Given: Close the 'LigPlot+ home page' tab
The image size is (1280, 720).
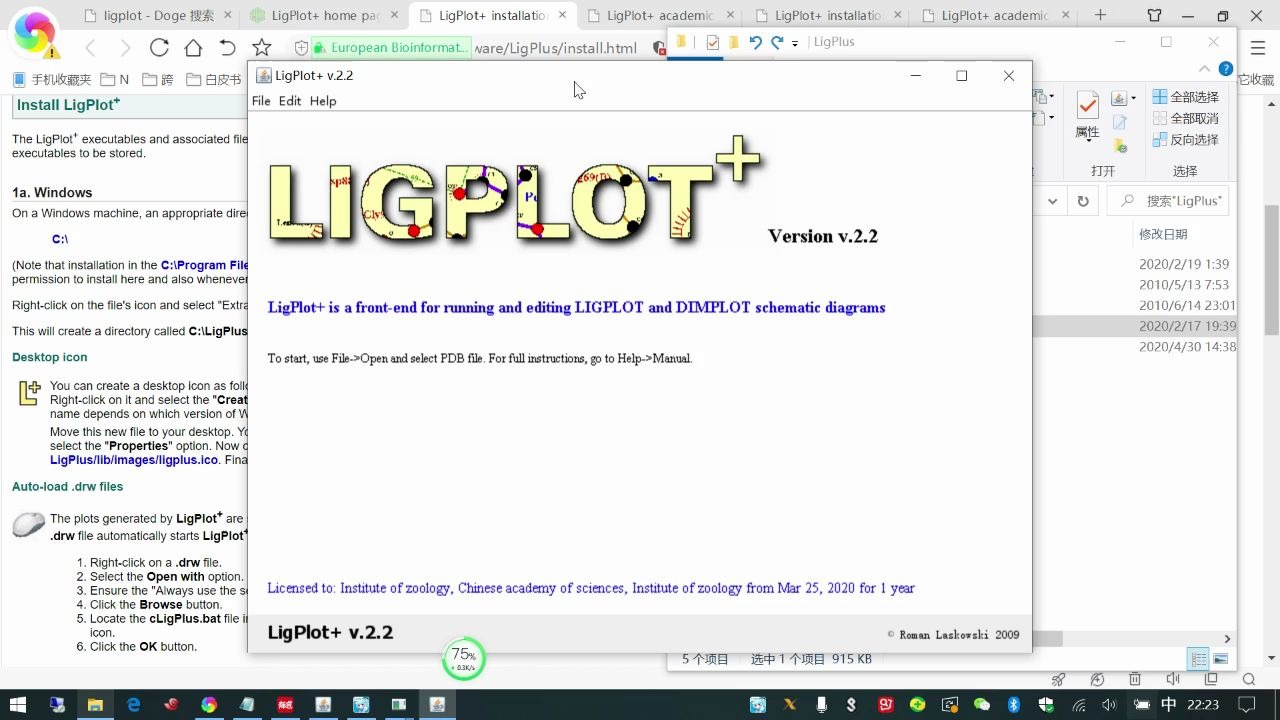Looking at the screenshot, I should coord(394,16).
